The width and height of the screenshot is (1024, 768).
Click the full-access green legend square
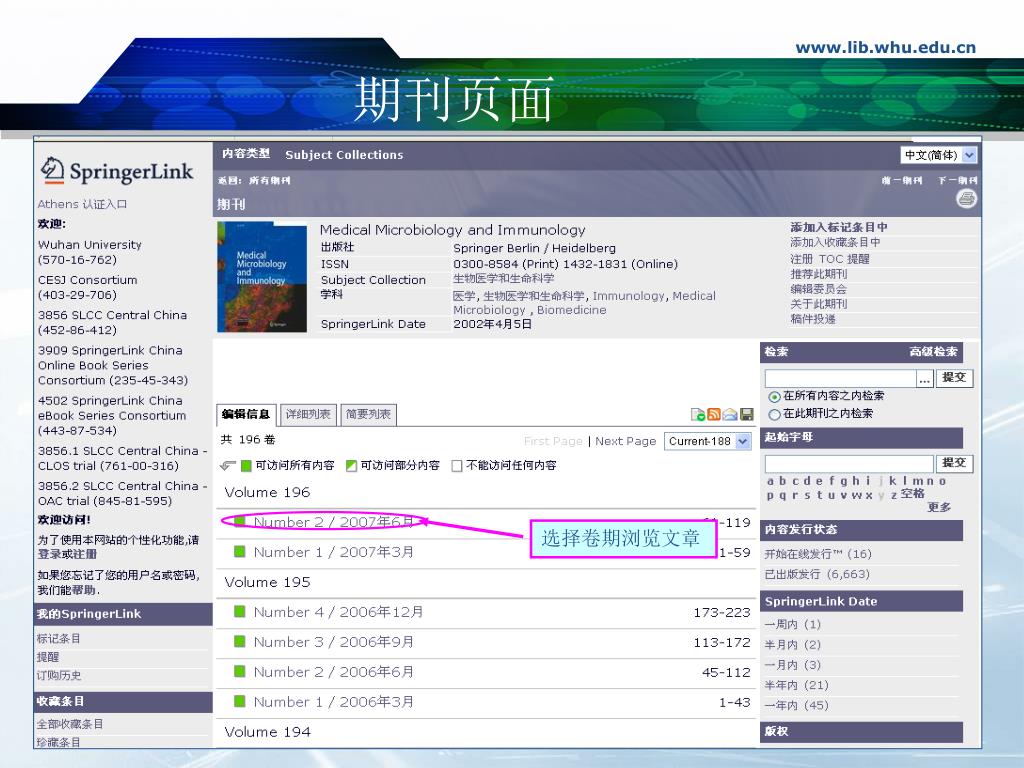pyautogui.click(x=246, y=466)
